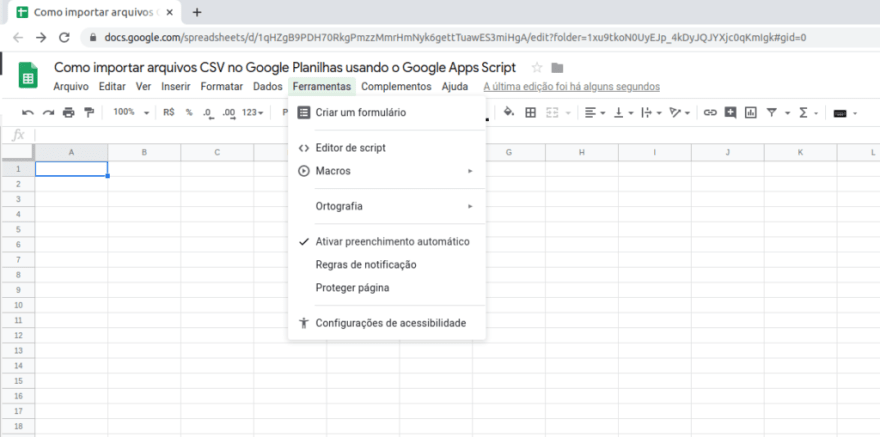The height and width of the screenshot is (437, 880).
Task: Open a new browser tab
Action: point(197,12)
